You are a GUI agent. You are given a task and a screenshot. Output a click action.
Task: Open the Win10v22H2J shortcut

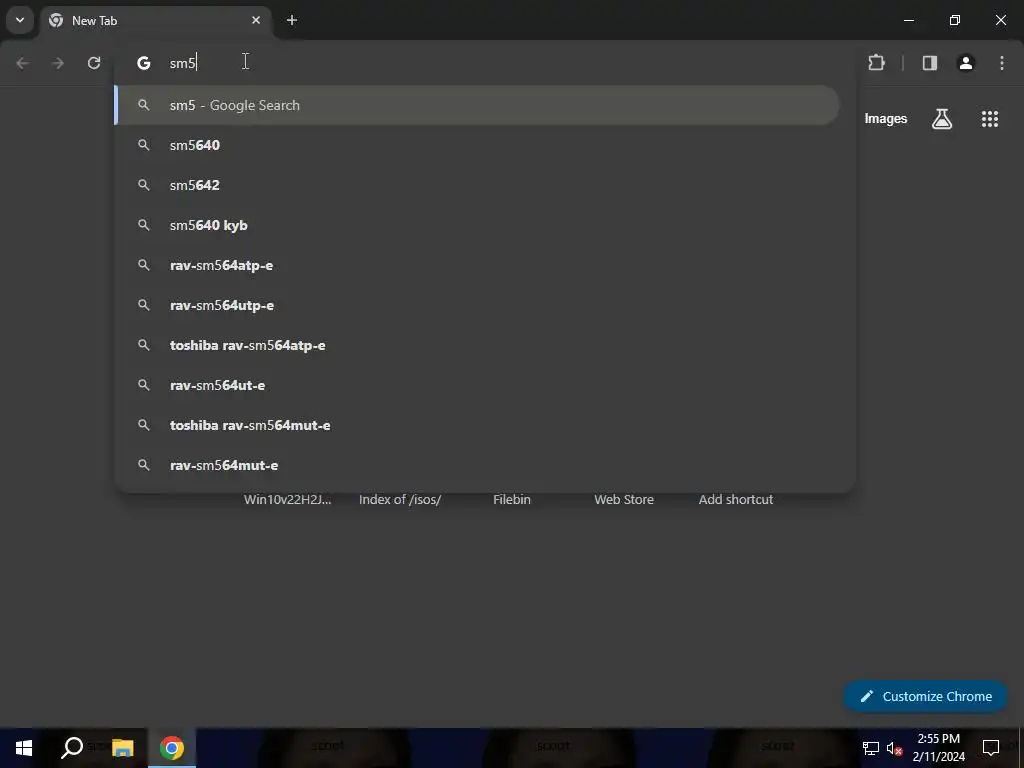click(x=287, y=500)
